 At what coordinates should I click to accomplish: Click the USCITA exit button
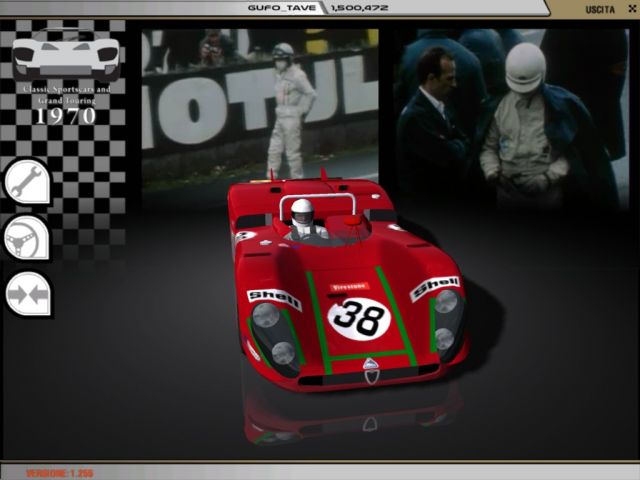600,9
